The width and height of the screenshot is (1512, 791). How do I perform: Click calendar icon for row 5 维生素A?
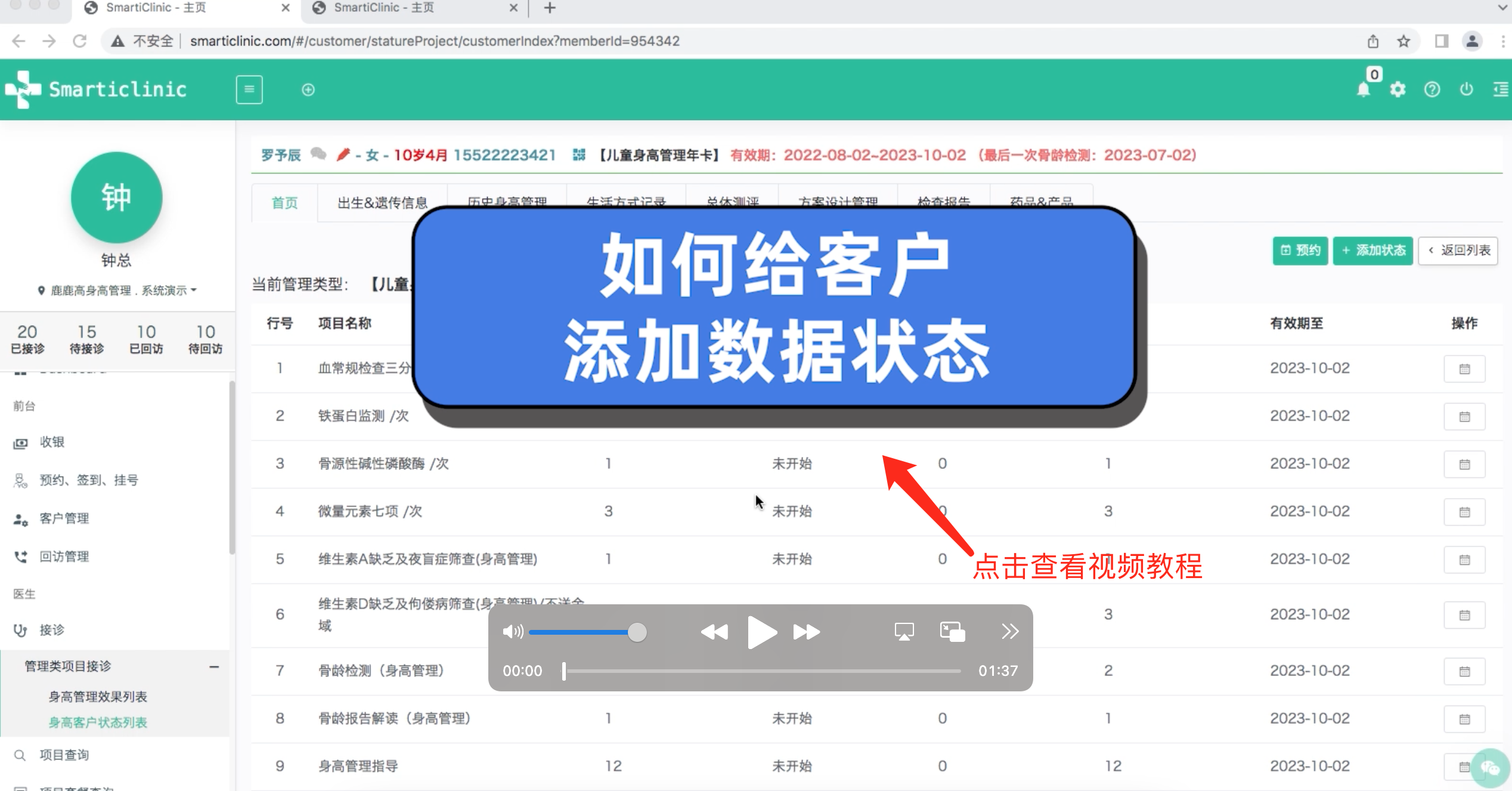pos(1464,560)
